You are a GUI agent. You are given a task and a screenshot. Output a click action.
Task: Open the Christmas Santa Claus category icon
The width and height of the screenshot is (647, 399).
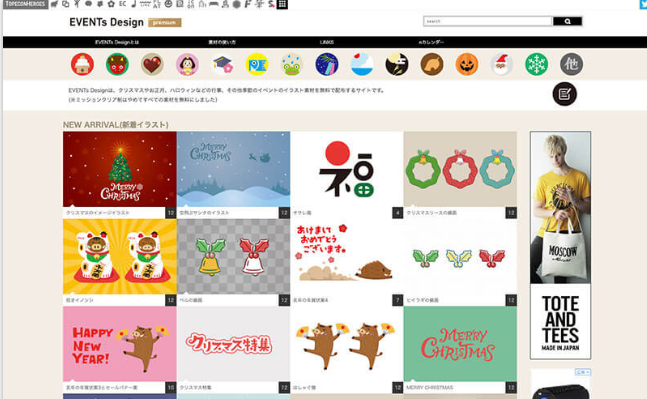(x=501, y=64)
